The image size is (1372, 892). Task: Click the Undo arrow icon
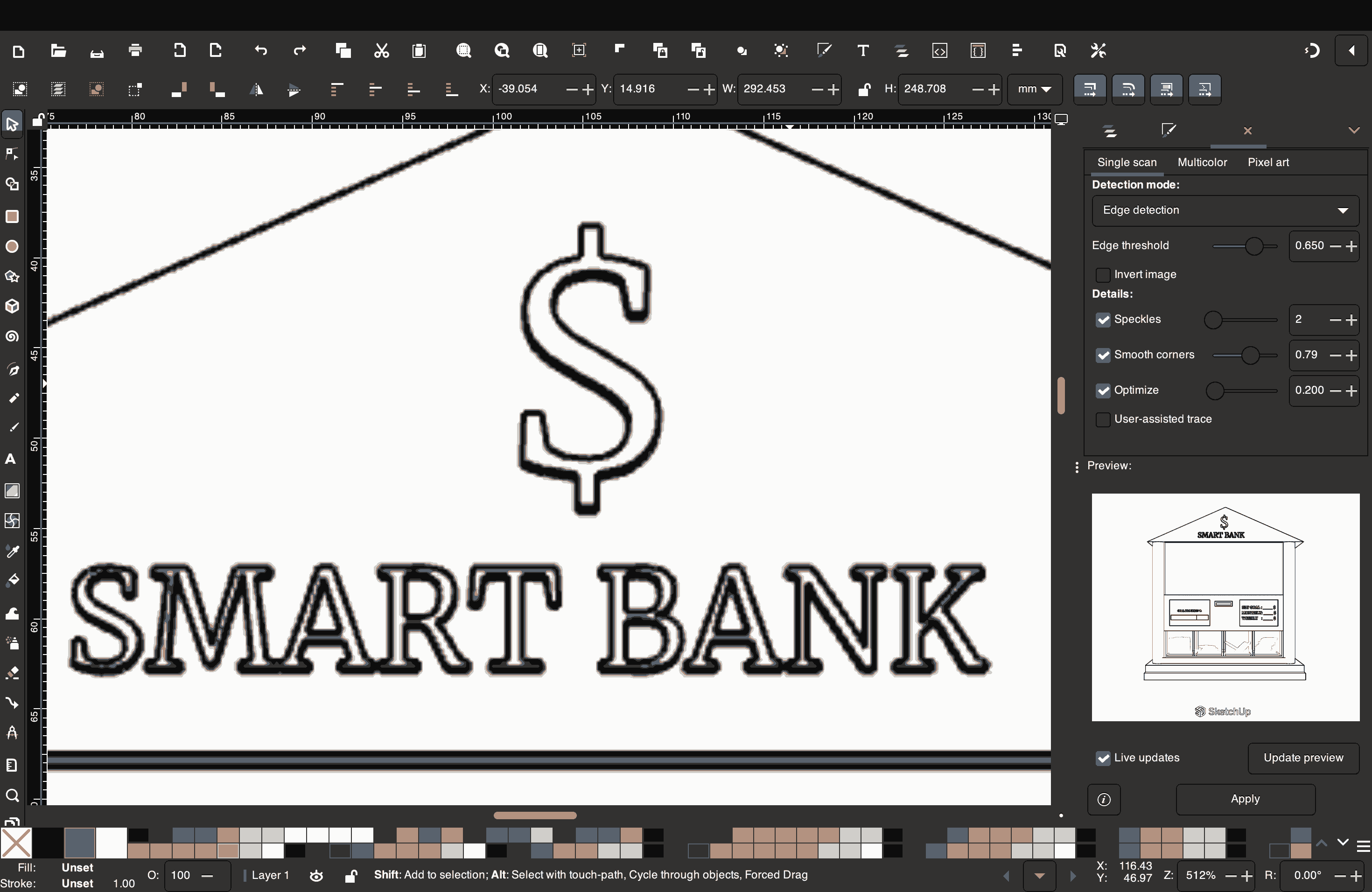[x=260, y=51]
